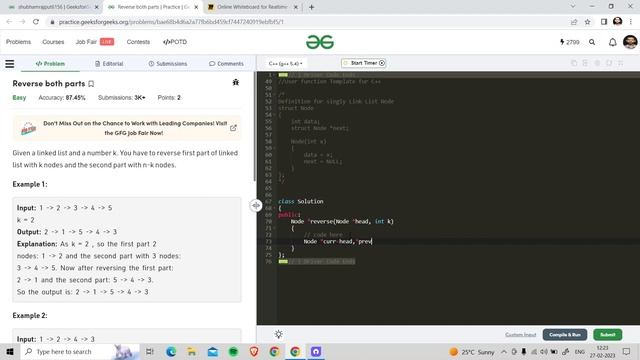Open the site search magnifier
Image resolution: width=640 pixels, height=360 pixels.
click(592, 42)
